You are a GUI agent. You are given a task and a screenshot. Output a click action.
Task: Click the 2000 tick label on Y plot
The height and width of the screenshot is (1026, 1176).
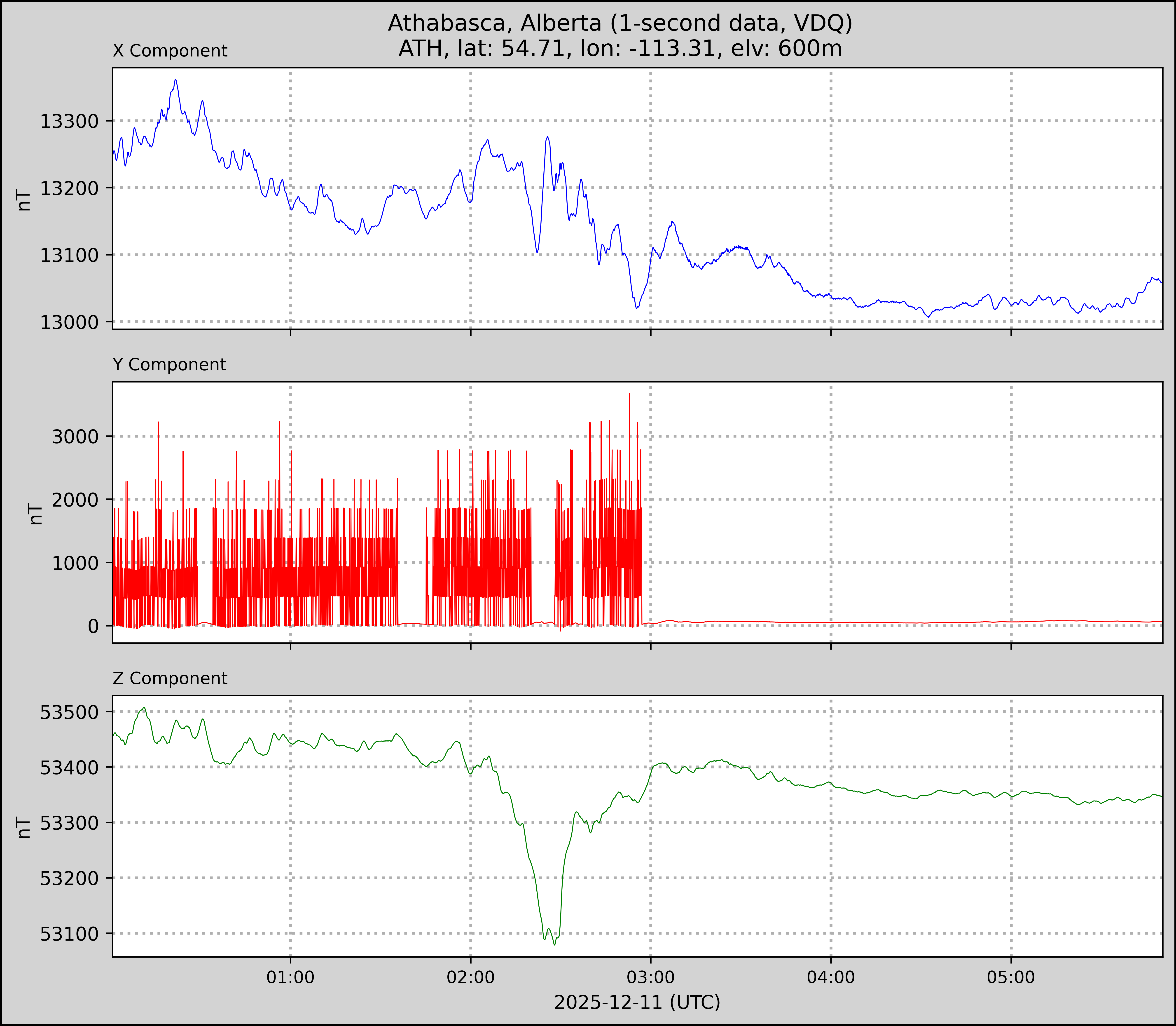[x=75, y=500]
